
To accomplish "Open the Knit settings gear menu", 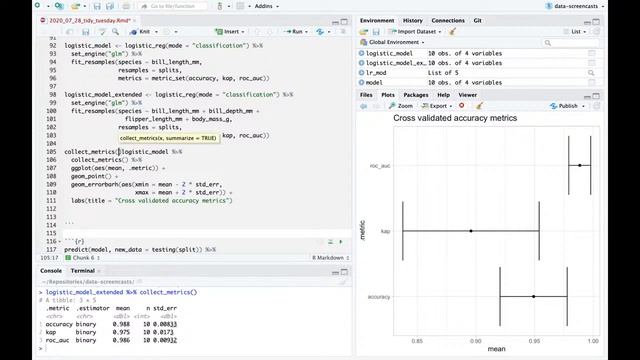I will pyautogui.click(x=167, y=31).
